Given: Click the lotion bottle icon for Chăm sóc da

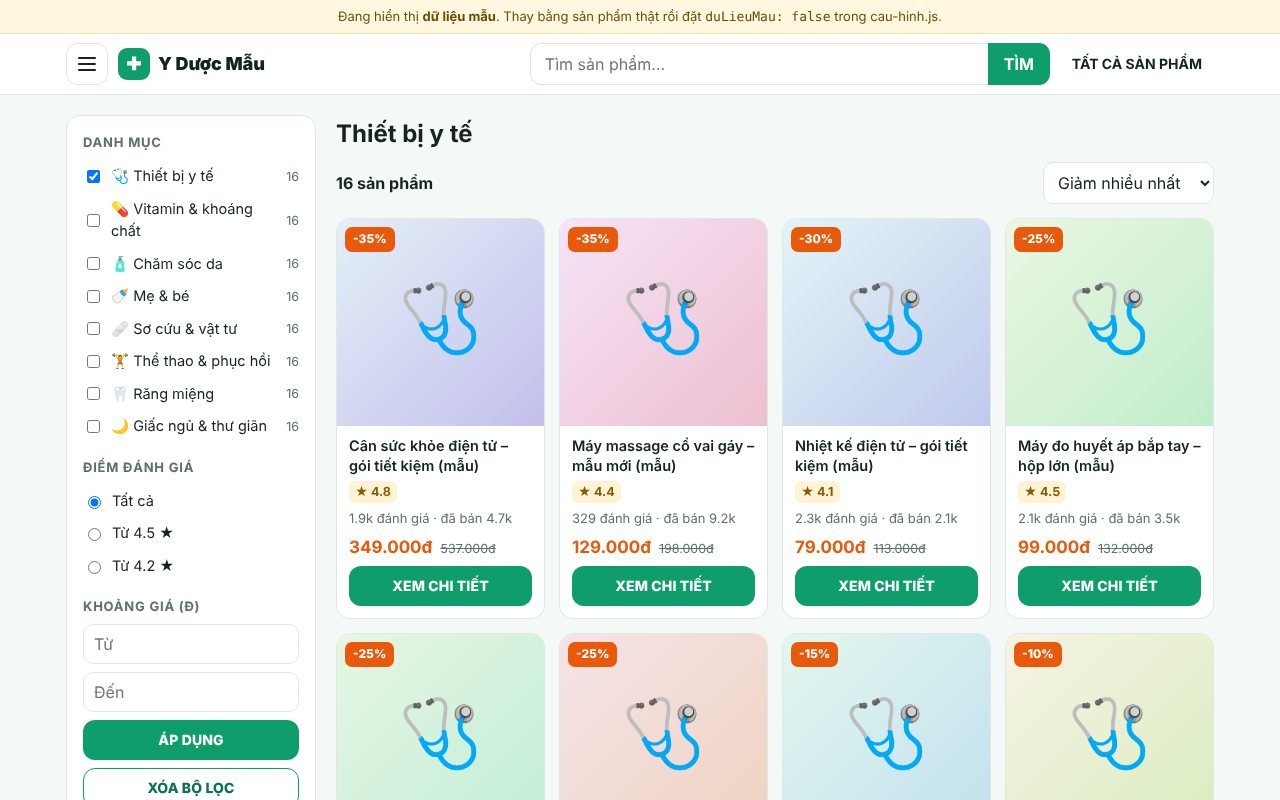Looking at the screenshot, I should point(120,264).
